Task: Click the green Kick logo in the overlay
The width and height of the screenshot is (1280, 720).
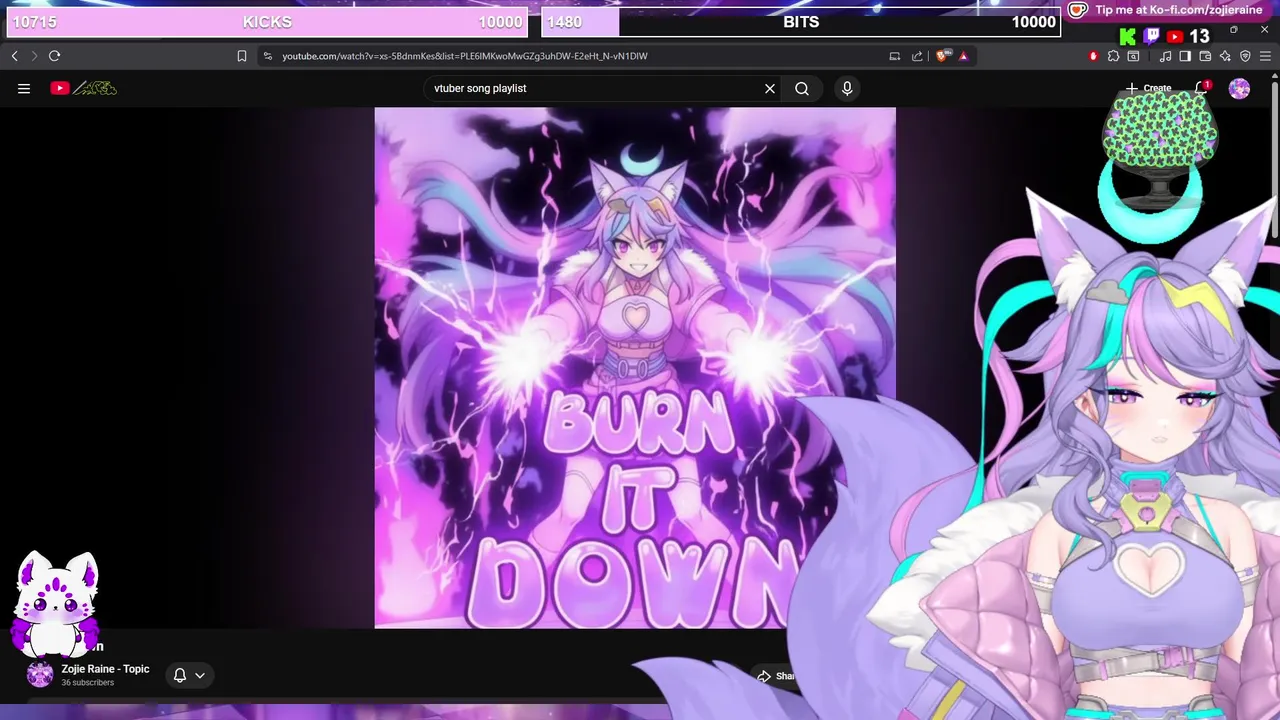Action: 1128,37
